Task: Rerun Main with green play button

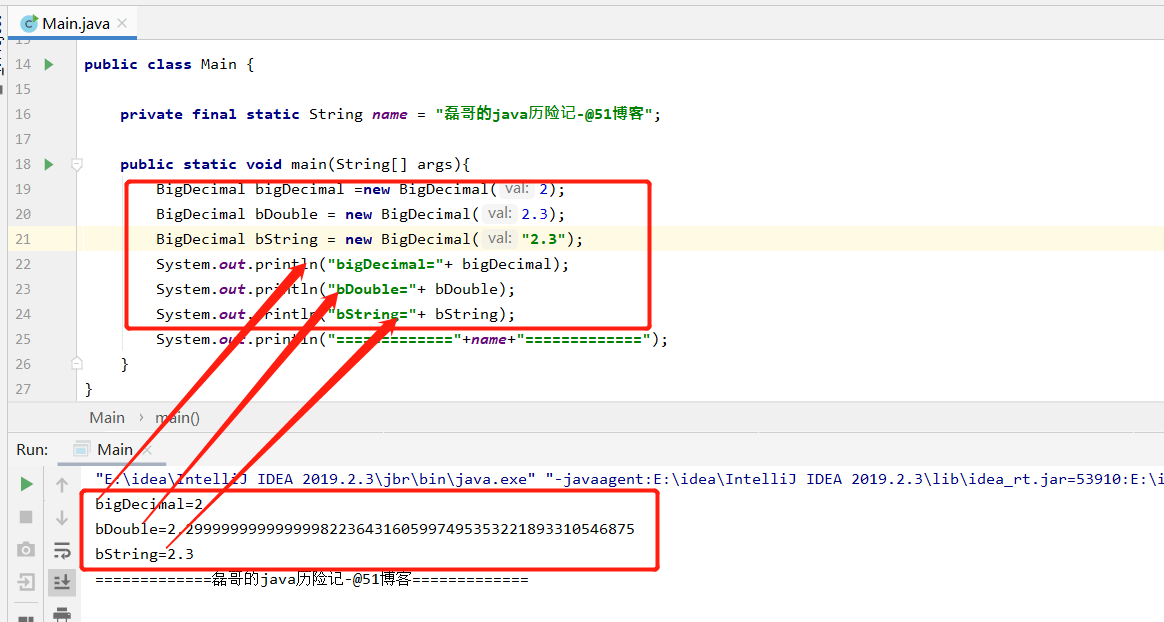Action: coord(26,484)
